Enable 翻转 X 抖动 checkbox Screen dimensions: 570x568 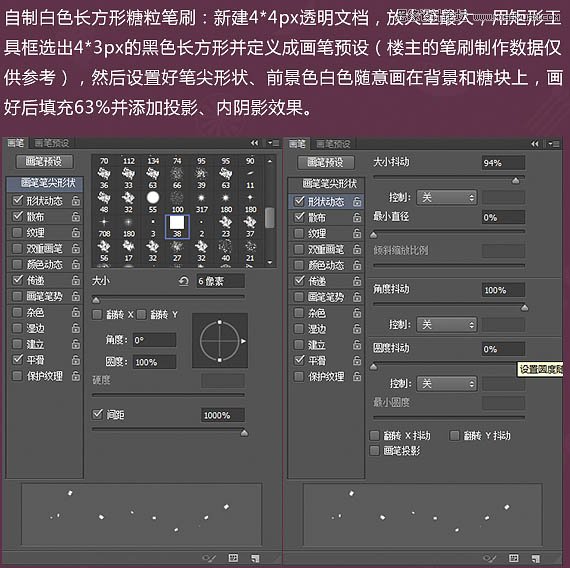point(374,435)
